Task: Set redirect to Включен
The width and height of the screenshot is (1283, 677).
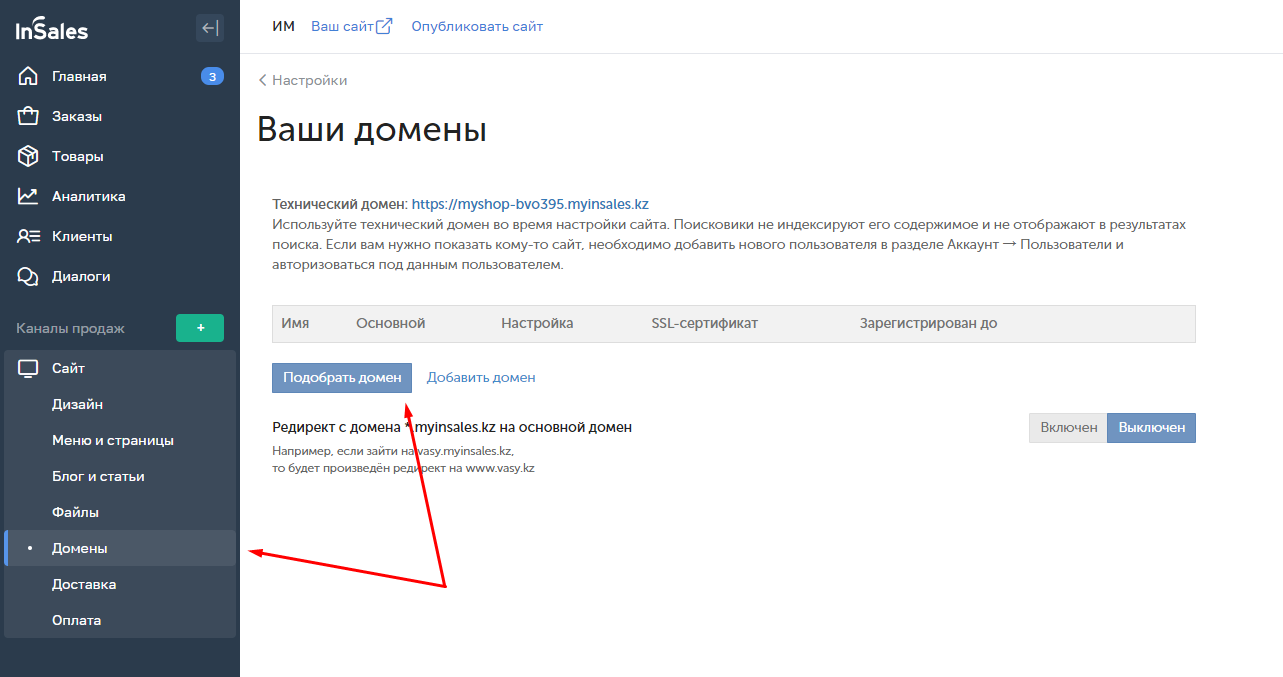Action: coord(1068,427)
